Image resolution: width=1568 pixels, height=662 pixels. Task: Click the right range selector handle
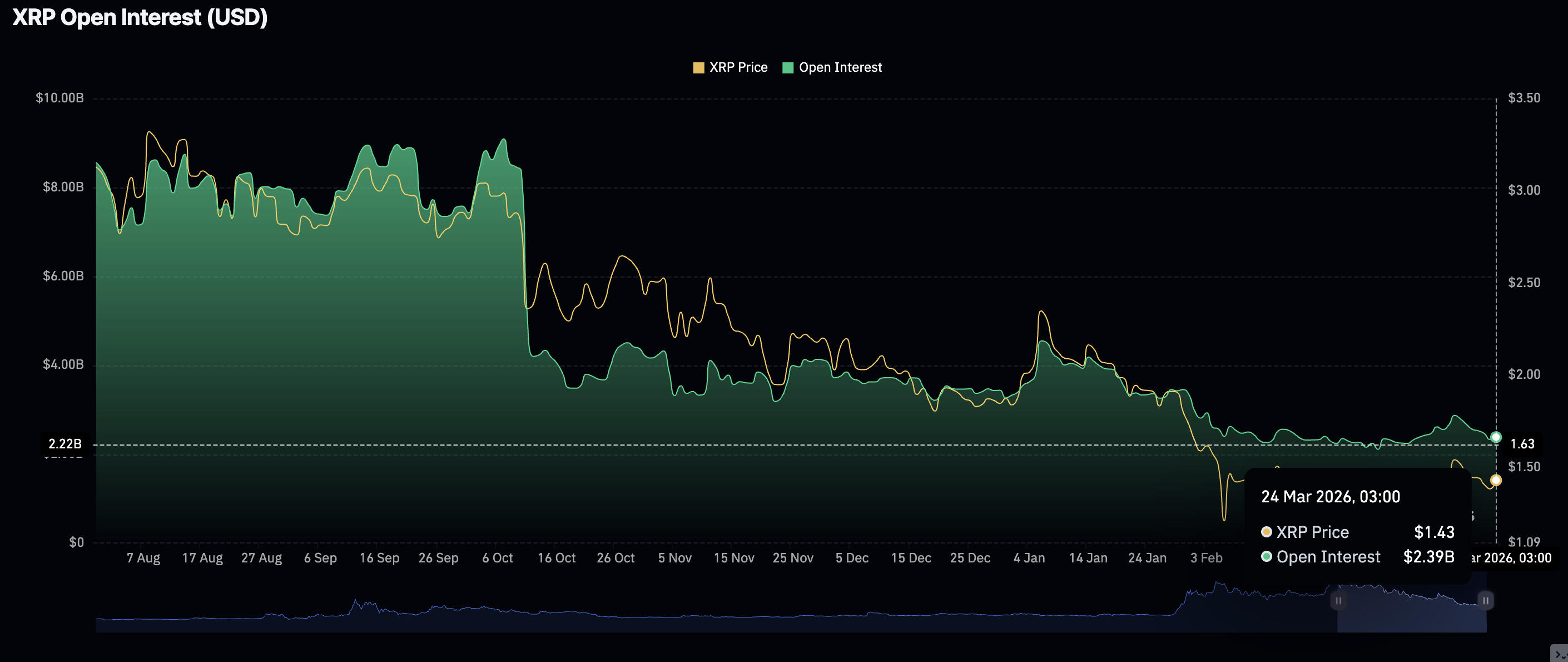tap(1485, 600)
